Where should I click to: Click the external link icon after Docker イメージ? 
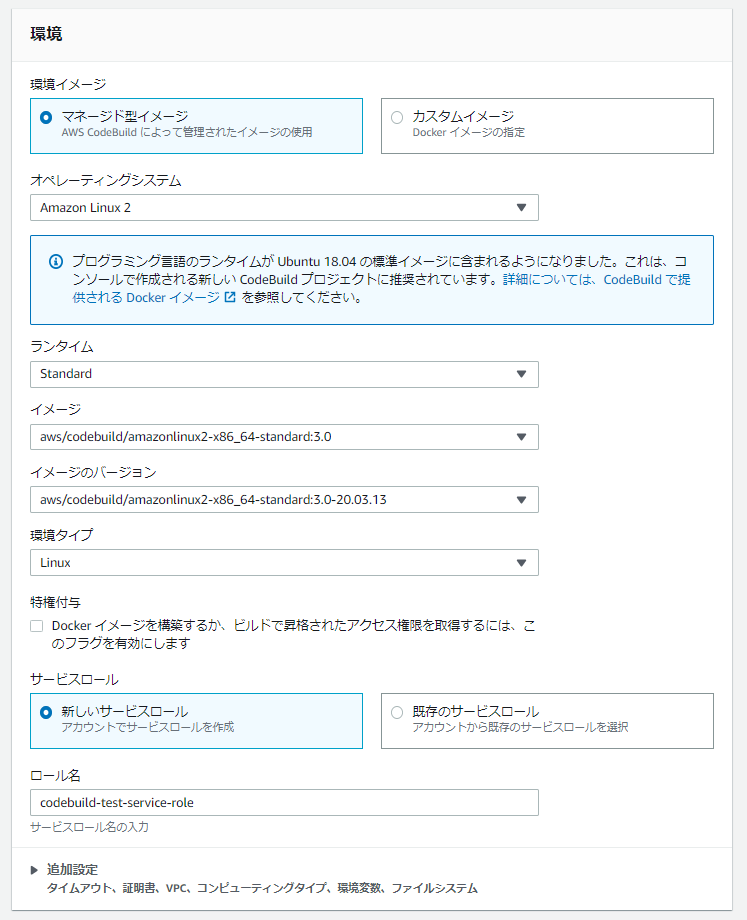click(230, 297)
